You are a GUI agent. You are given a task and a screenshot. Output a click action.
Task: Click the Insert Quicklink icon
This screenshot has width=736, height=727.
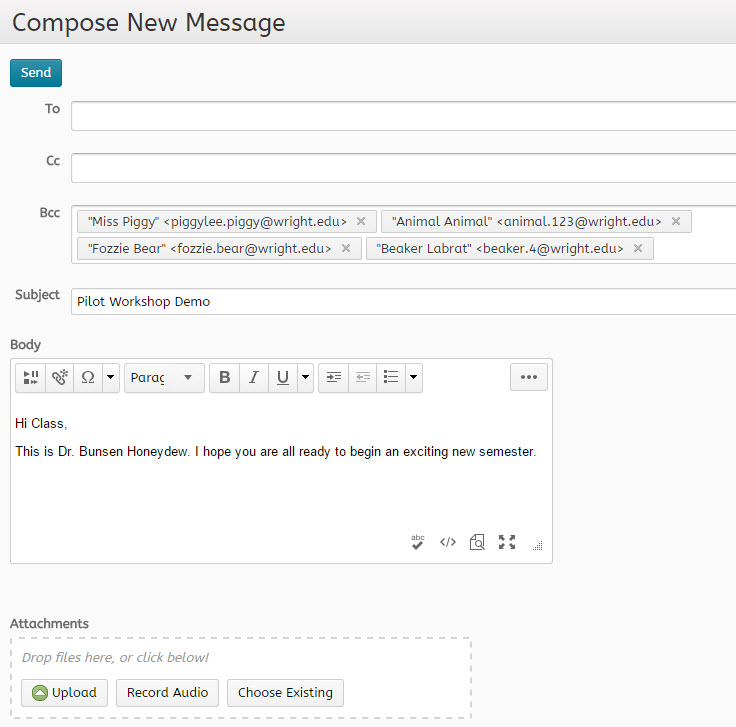pos(60,377)
